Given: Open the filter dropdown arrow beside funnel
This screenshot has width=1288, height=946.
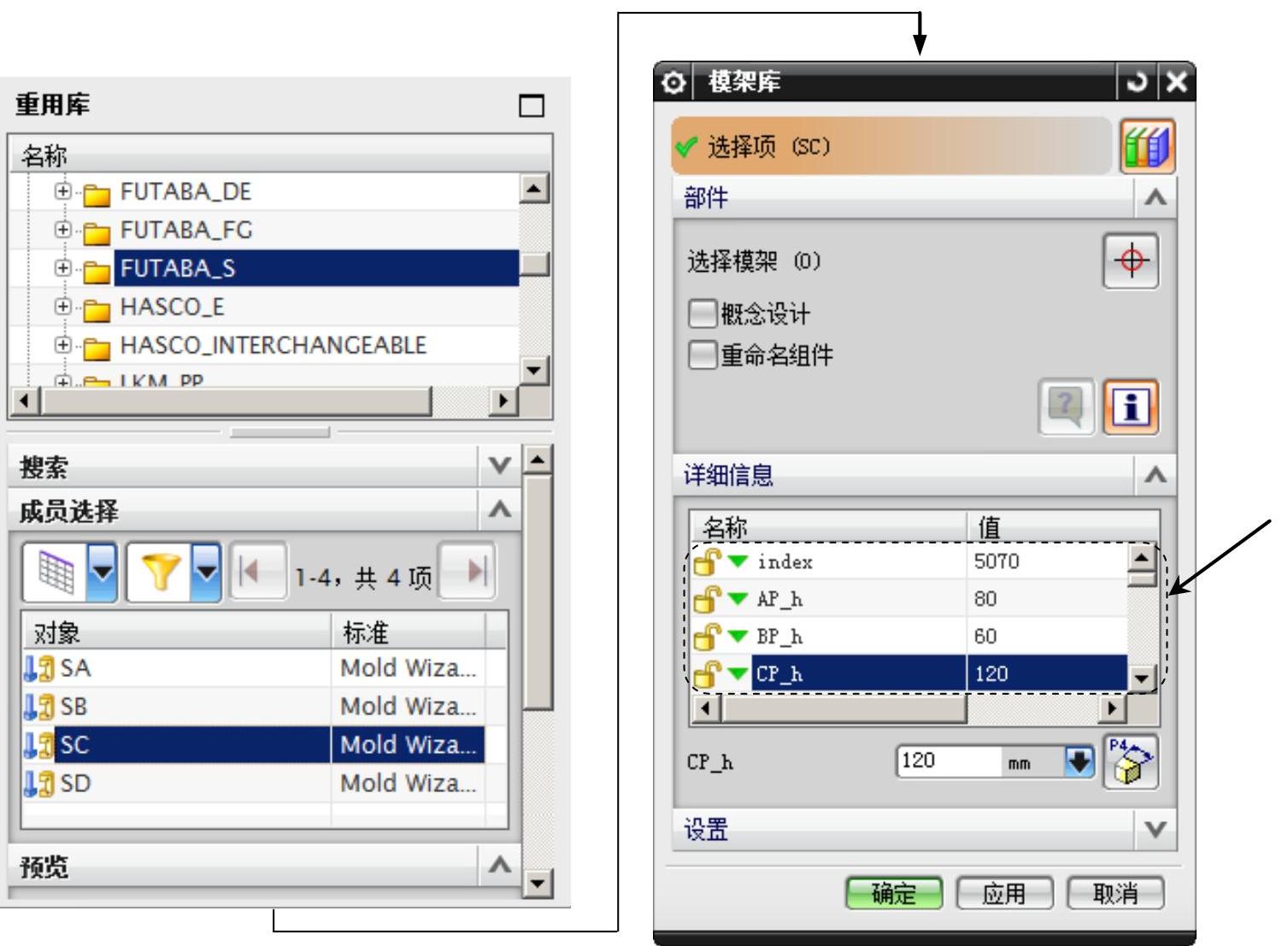Looking at the screenshot, I should point(207,572).
